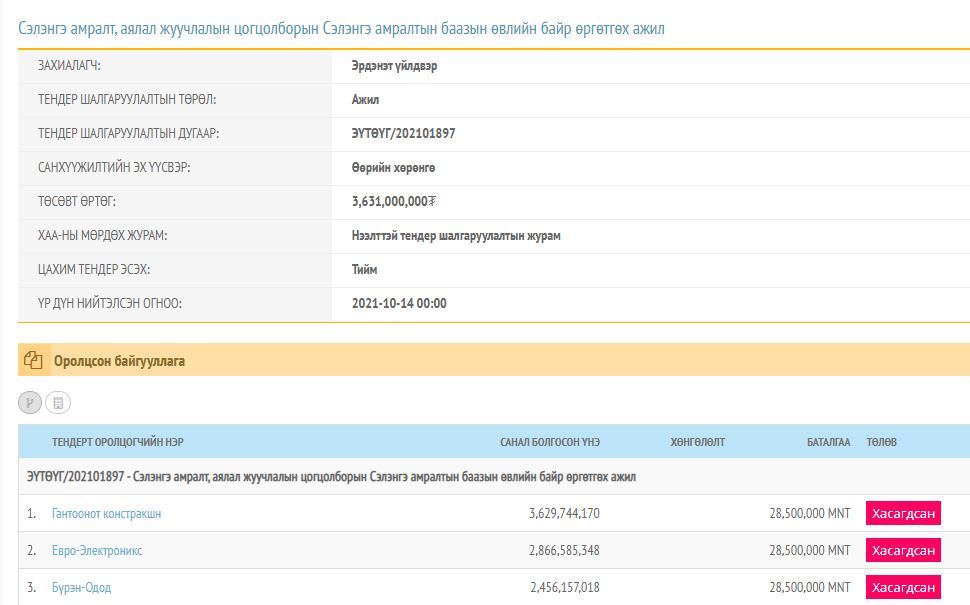Click the bid price 2,866,585,348

(x=563, y=550)
